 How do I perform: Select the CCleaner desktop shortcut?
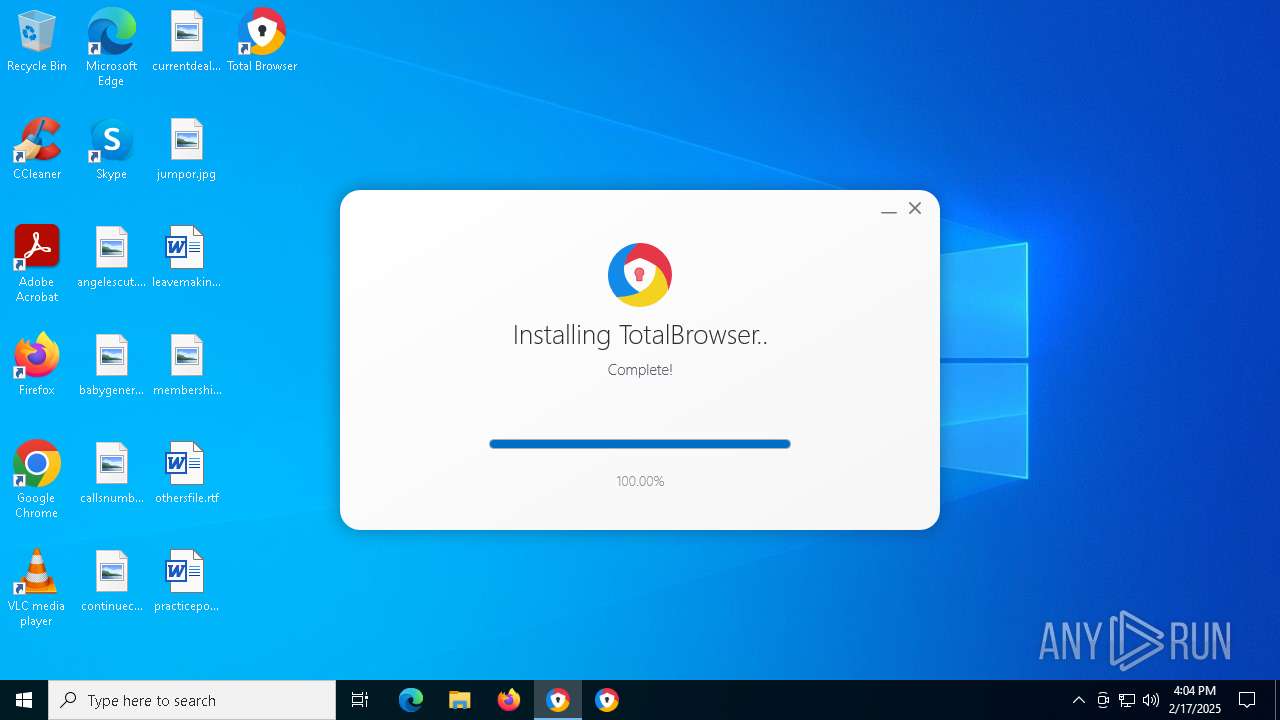(37, 150)
